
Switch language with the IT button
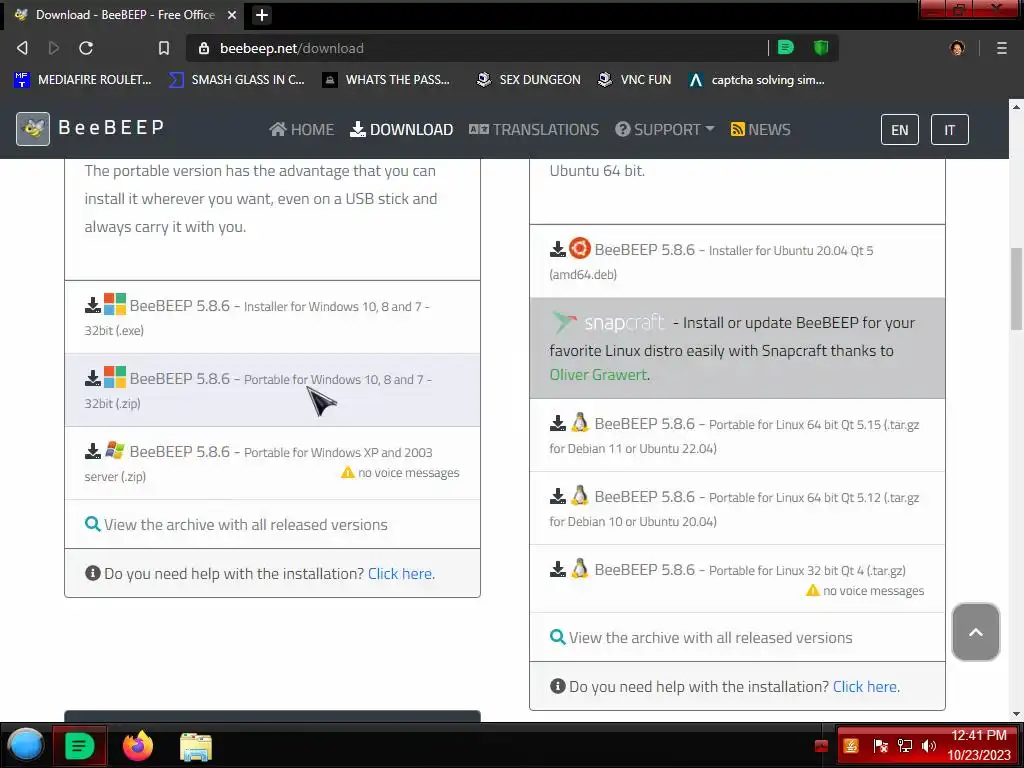(x=950, y=130)
